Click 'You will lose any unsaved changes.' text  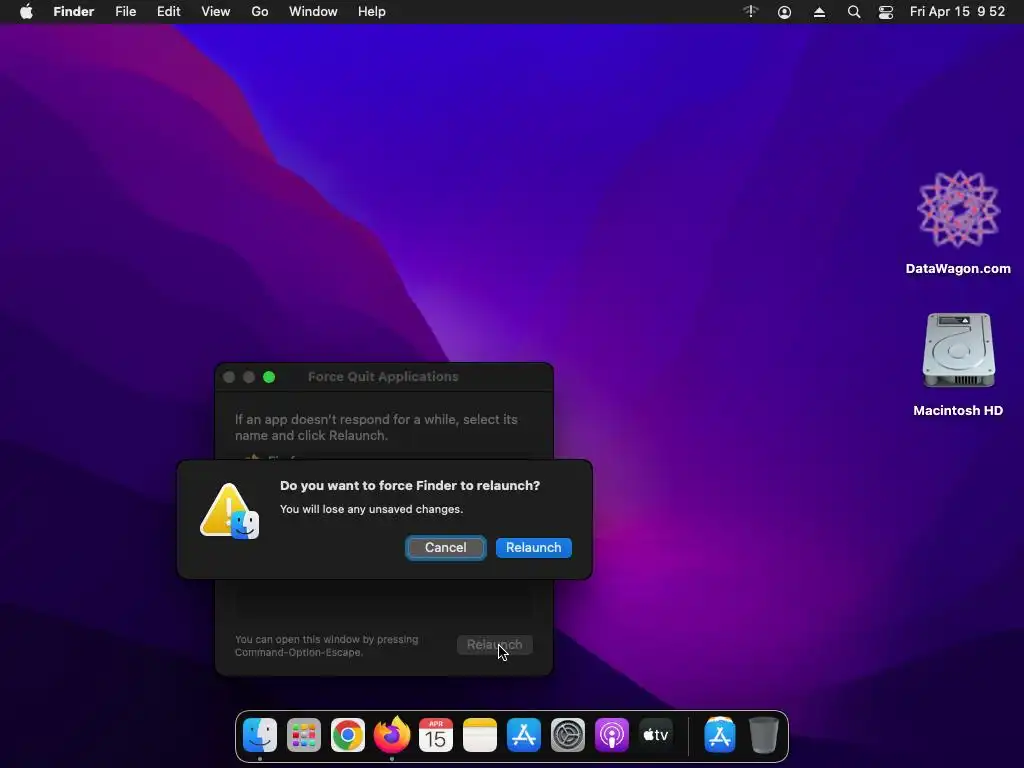(x=372, y=509)
